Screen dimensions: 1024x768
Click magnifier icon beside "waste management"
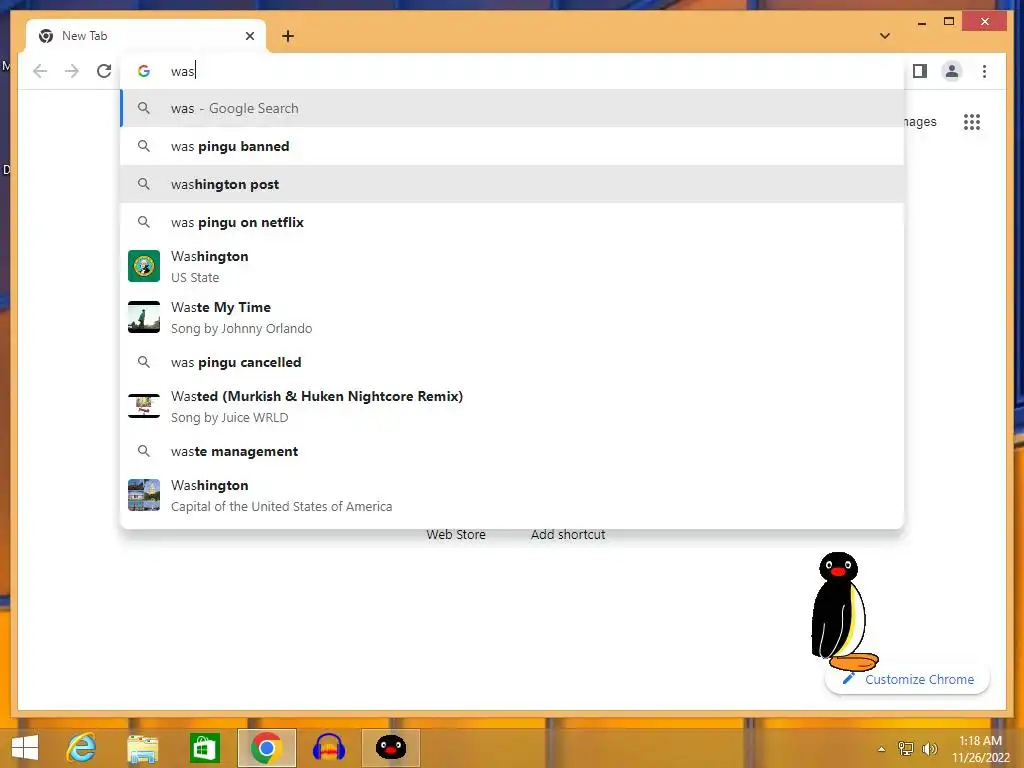coord(144,451)
